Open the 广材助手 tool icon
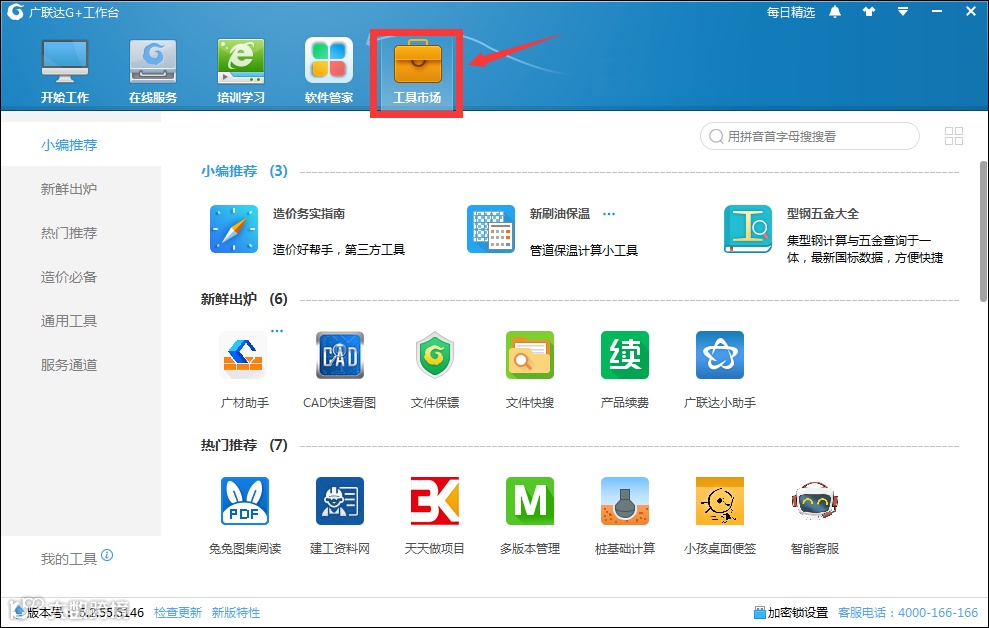 tap(243, 355)
